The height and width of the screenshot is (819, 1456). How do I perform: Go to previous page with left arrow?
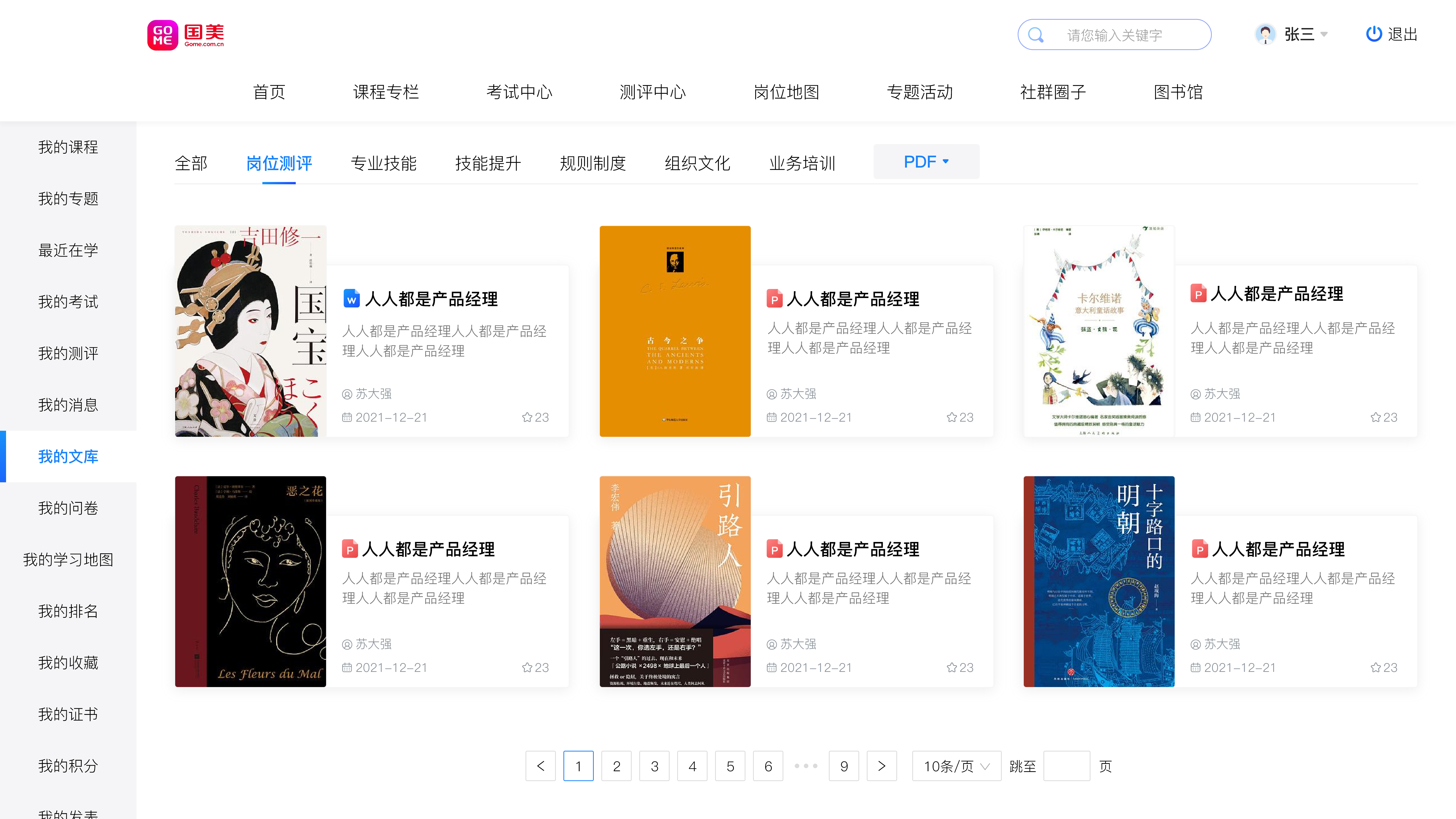540,766
